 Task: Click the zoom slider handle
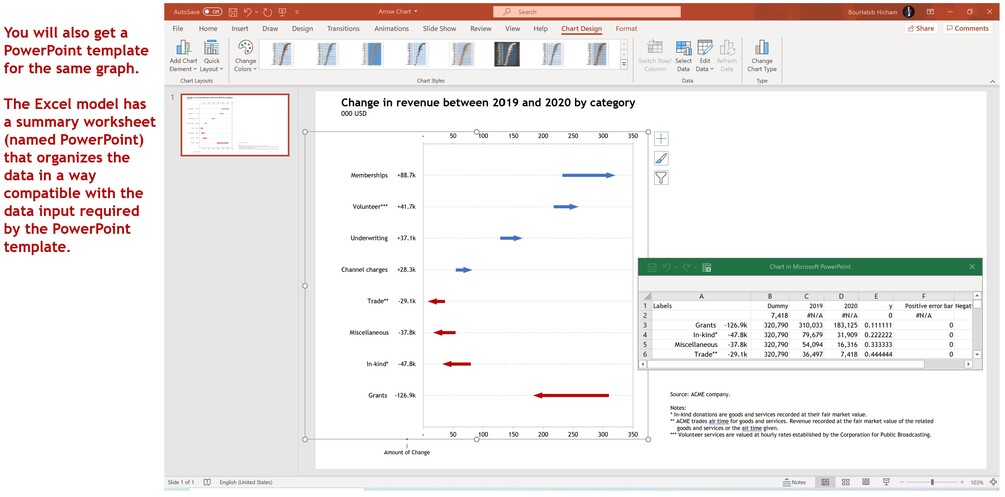932,482
